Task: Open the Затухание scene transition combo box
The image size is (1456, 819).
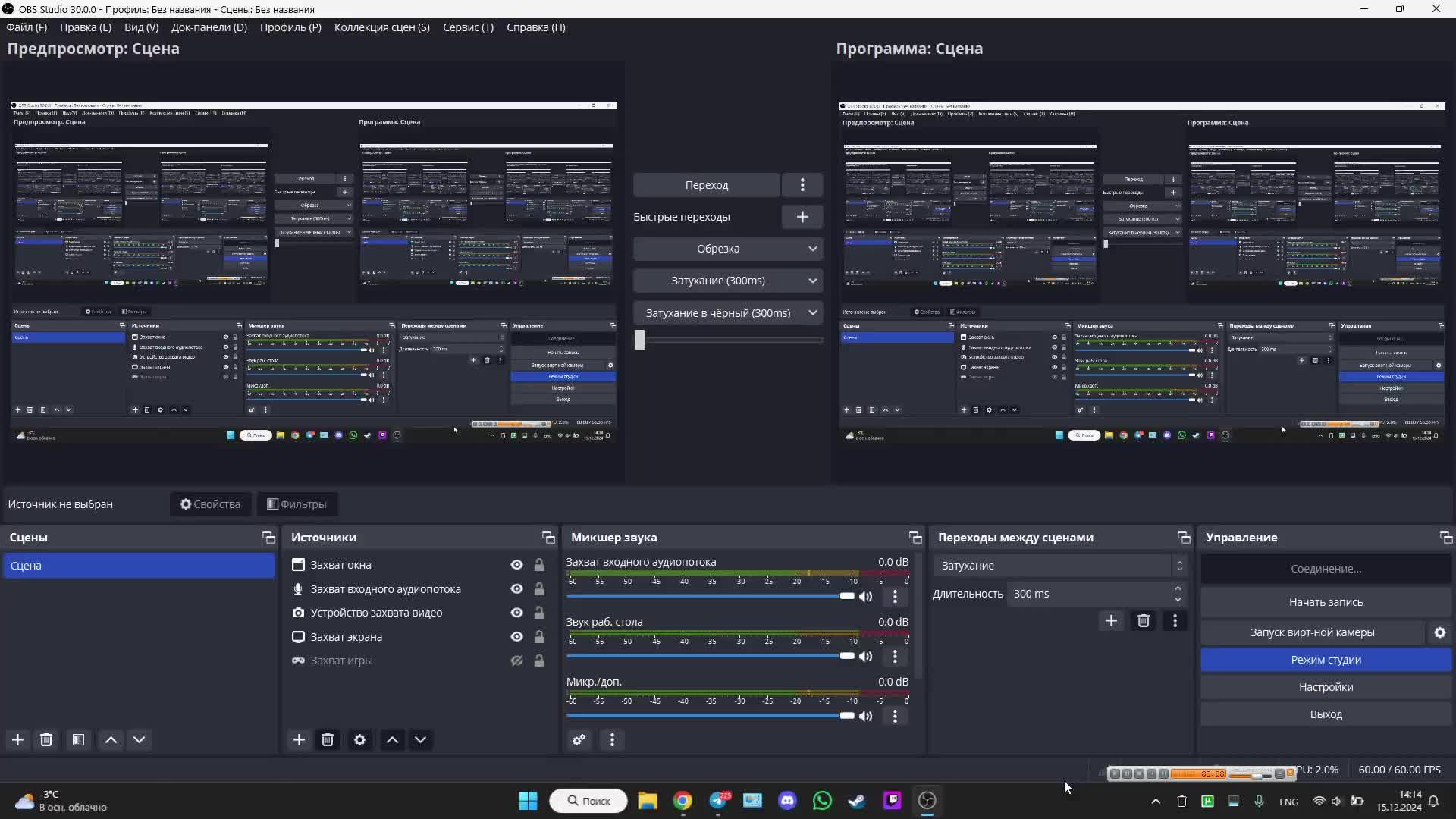Action: (1059, 566)
